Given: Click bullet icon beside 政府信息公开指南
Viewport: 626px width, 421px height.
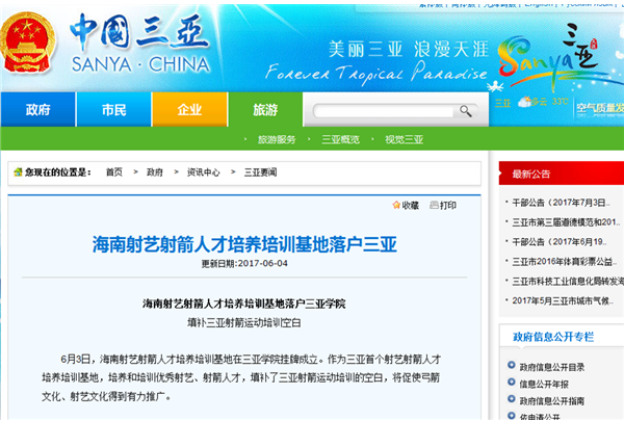Looking at the screenshot, I should pos(511,399).
